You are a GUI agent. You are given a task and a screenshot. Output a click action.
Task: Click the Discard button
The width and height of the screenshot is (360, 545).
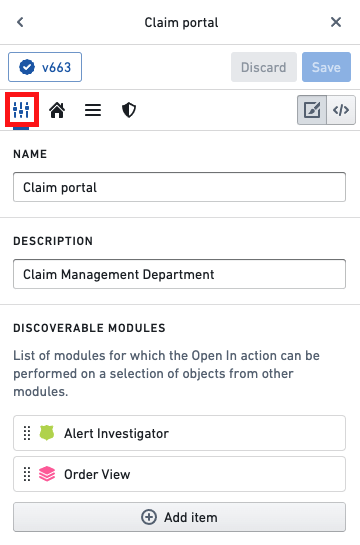[264, 67]
